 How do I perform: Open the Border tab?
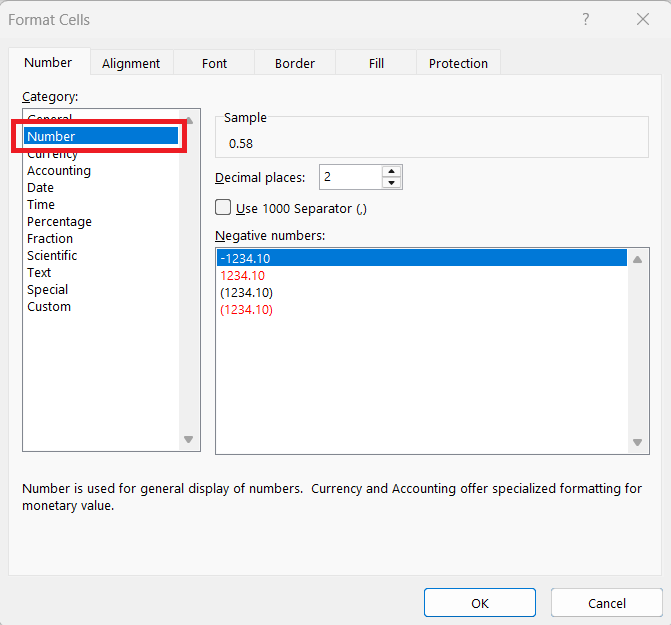(294, 63)
